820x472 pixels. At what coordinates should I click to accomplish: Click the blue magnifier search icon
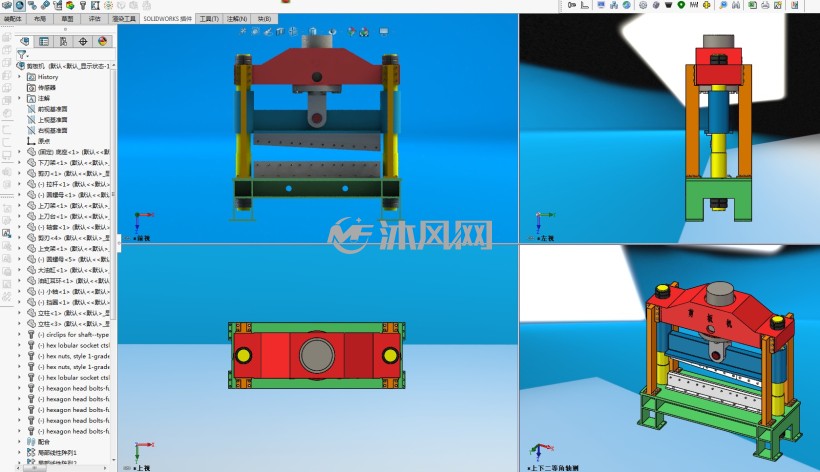[723, 5]
